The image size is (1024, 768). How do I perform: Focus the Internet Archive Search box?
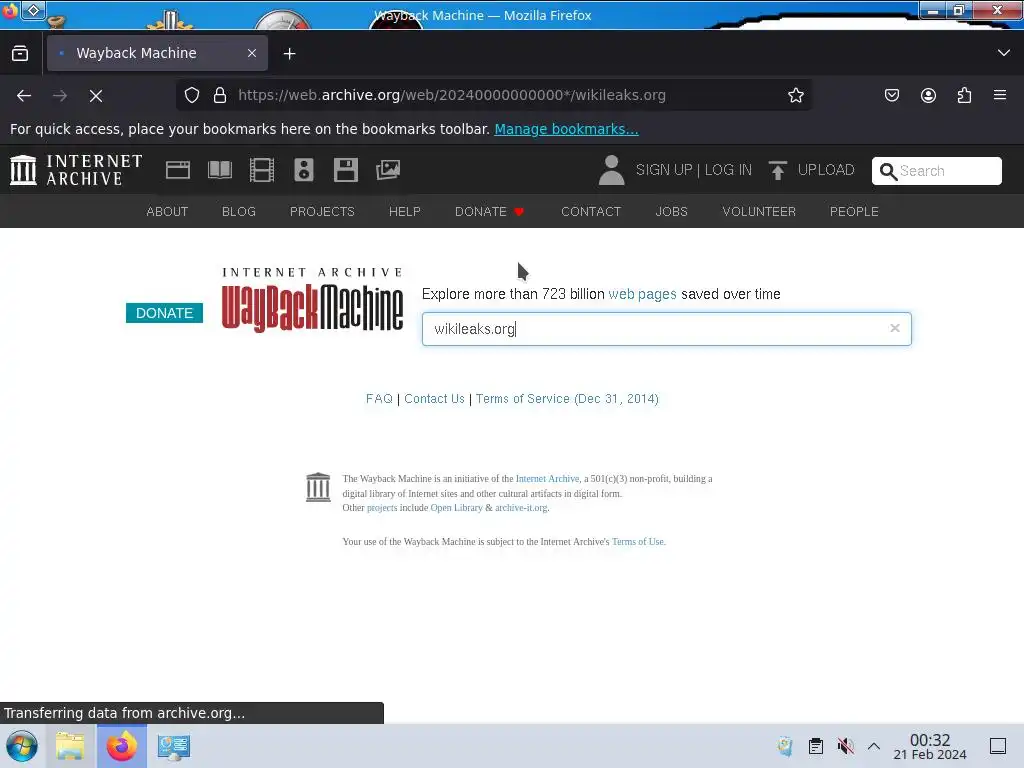tap(936, 170)
